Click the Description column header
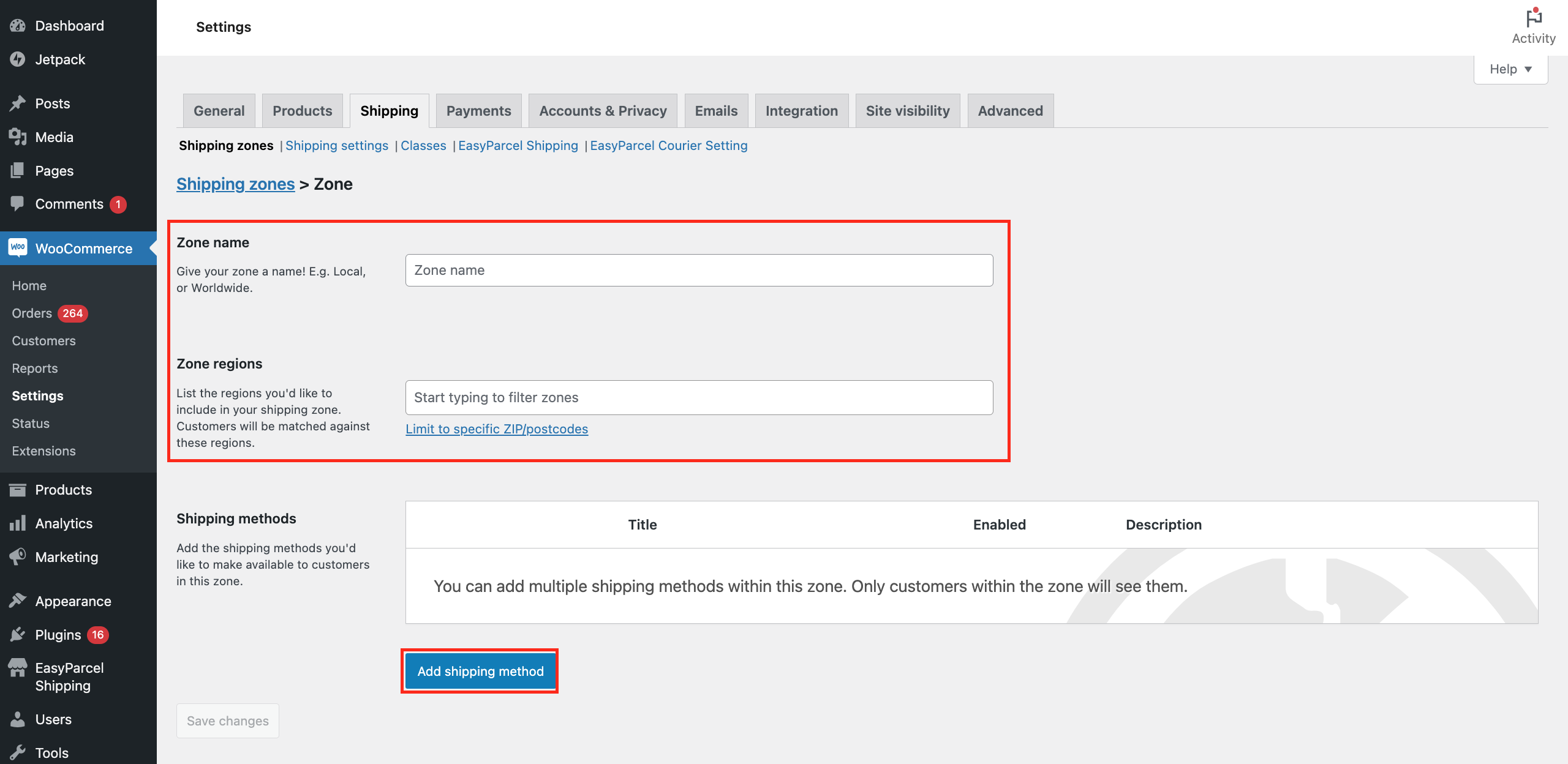Image resolution: width=1568 pixels, height=764 pixels. tap(1164, 525)
